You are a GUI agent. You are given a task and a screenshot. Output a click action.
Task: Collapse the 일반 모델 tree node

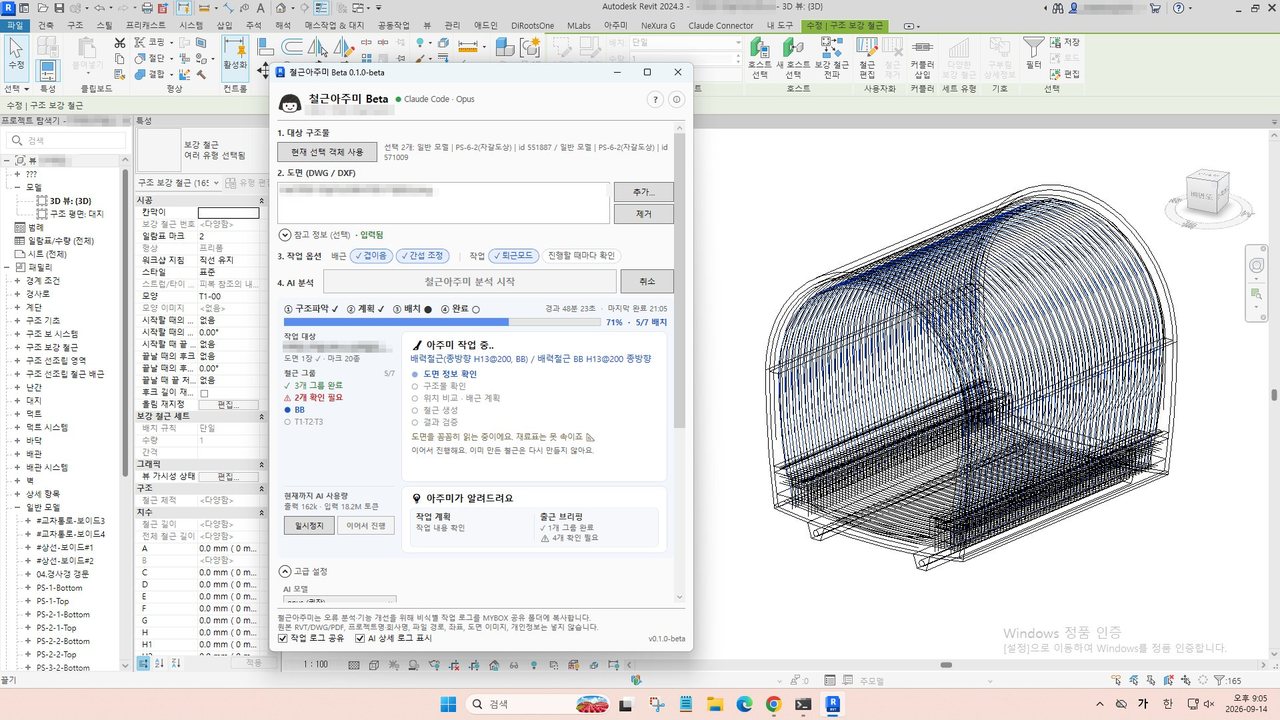tap(17, 507)
